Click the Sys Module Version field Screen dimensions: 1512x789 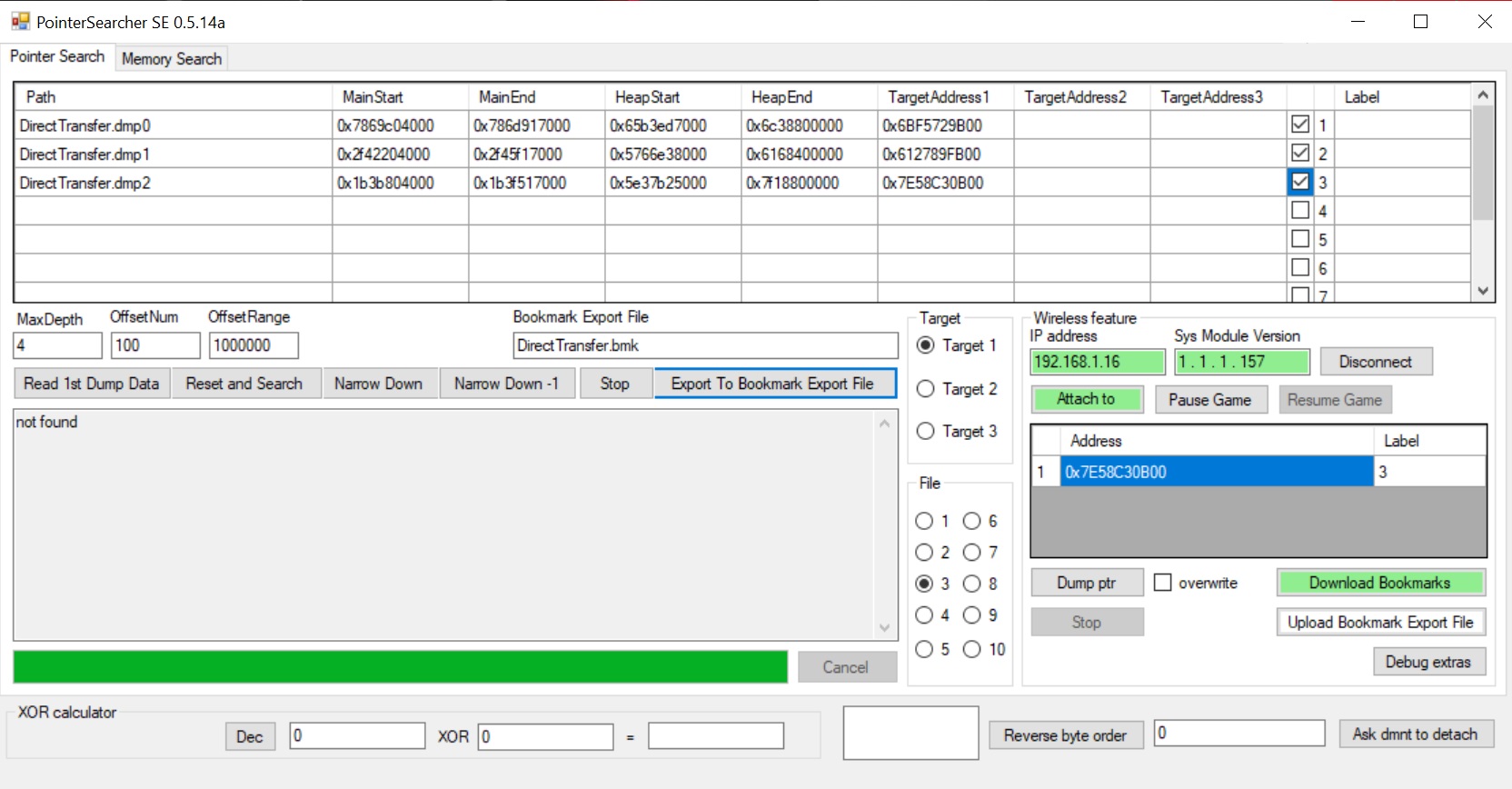[x=1242, y=362]
